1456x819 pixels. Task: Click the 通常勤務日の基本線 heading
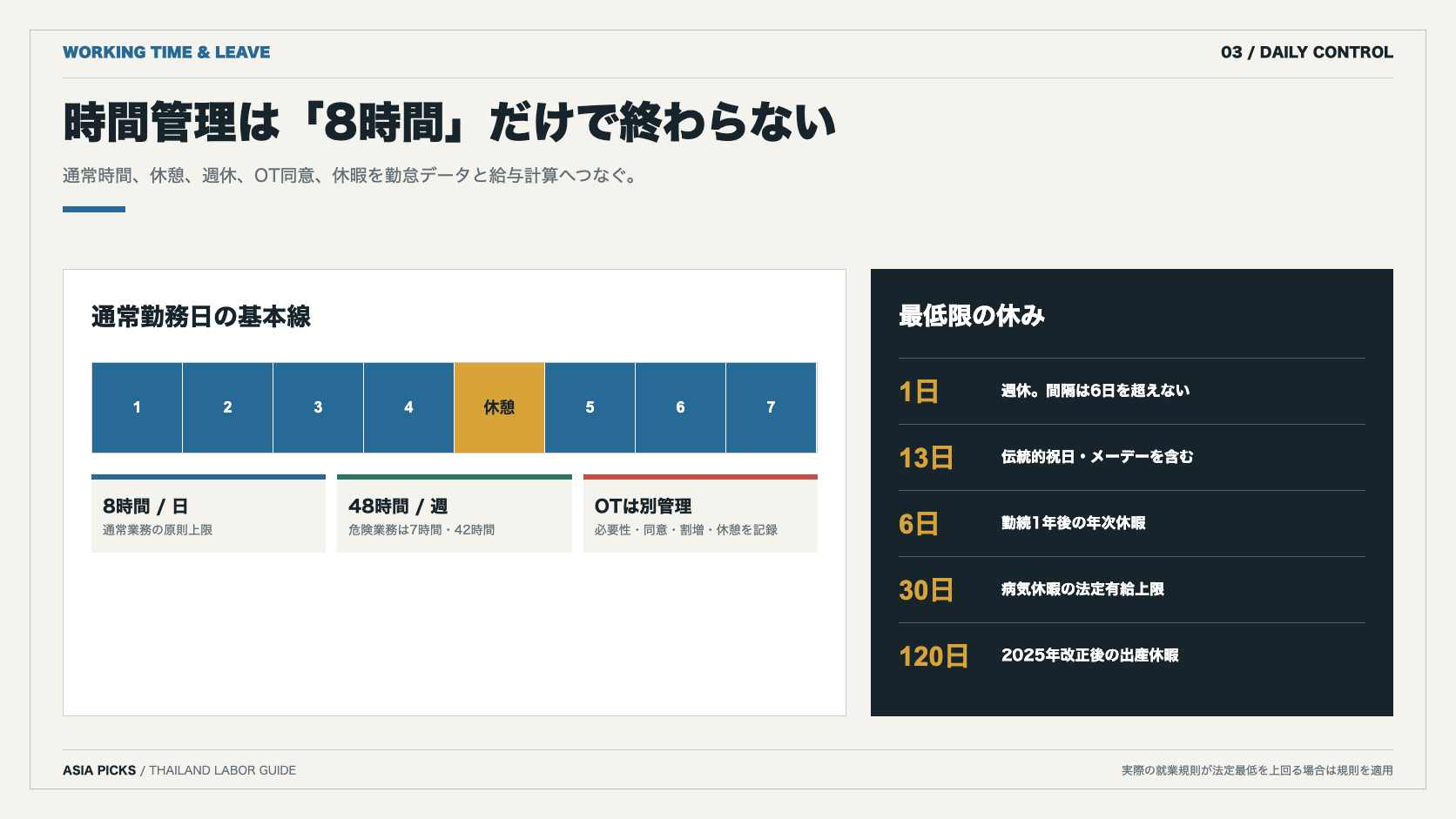click(201, 317)
